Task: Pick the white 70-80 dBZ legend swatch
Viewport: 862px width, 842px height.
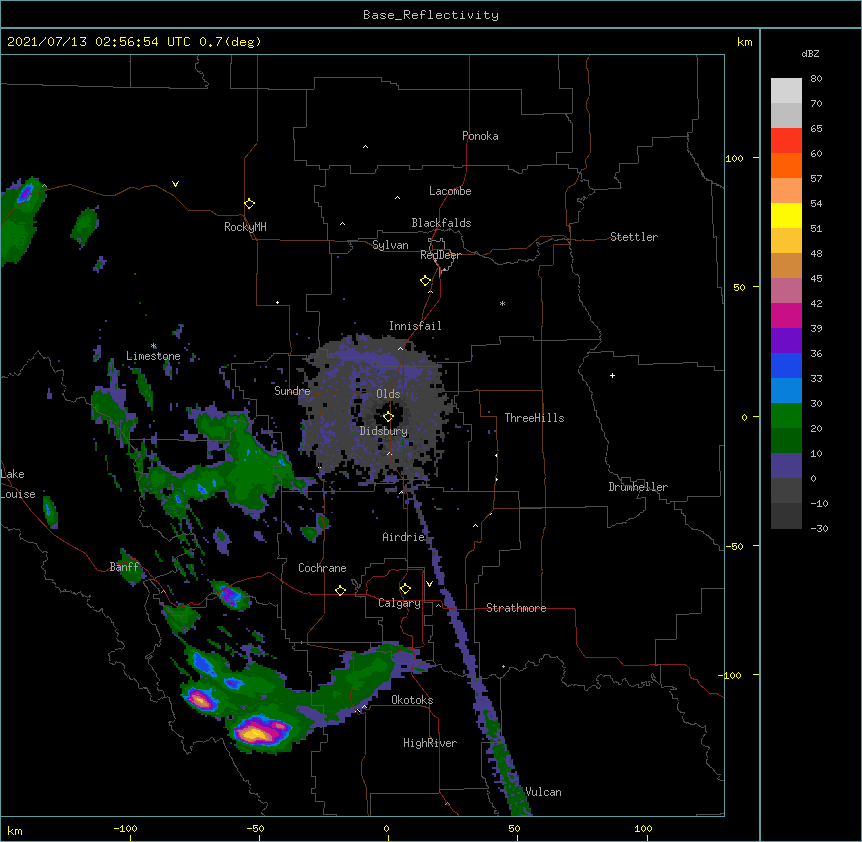Action: [786, 90]
